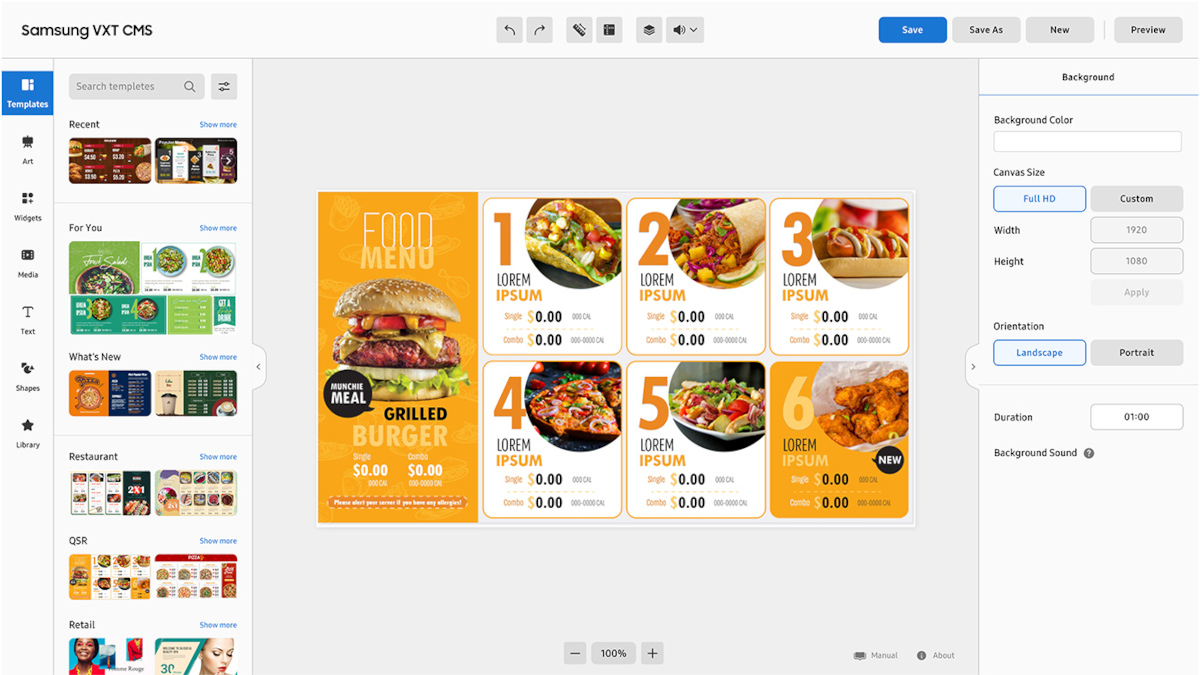Open the Background Color swatch field

click(1087, 142)
